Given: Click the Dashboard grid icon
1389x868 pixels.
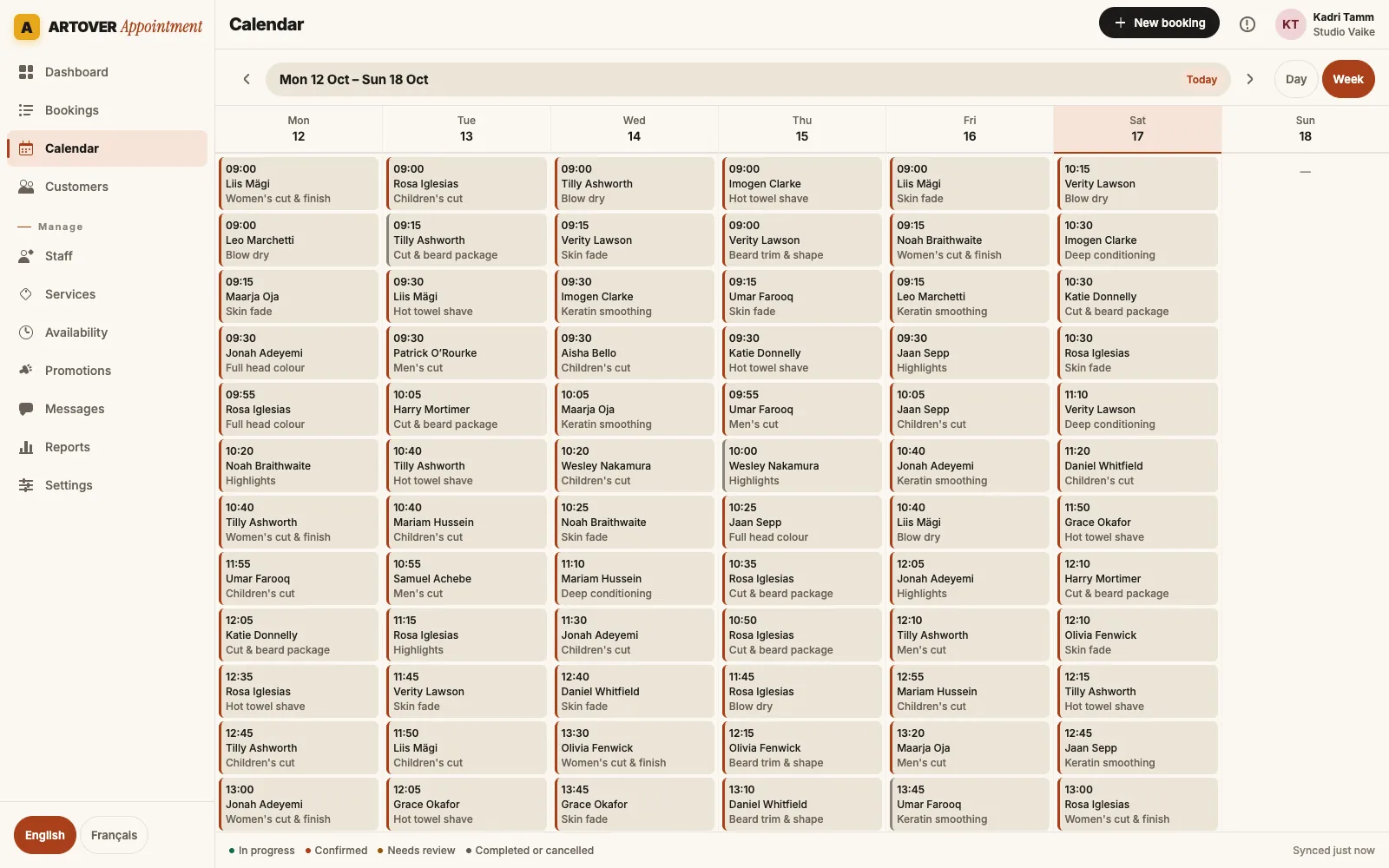Looking at the screenshot, I should (26, 72).
